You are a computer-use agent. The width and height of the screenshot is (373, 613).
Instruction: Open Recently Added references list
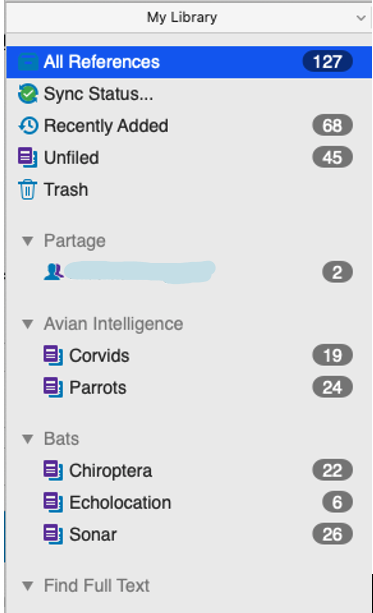(x=189, y=125)
